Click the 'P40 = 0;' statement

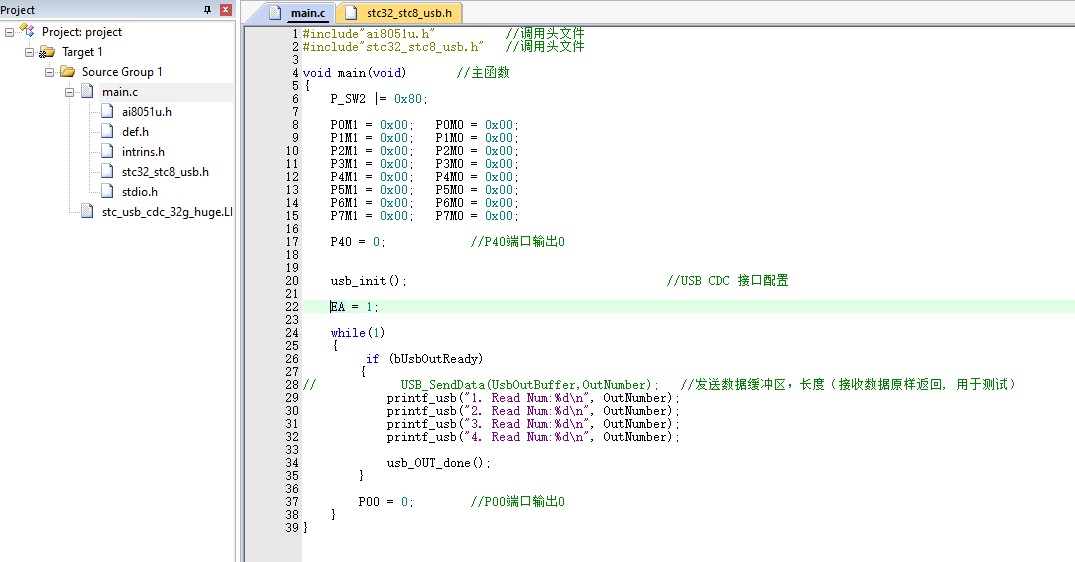point(357,242)
